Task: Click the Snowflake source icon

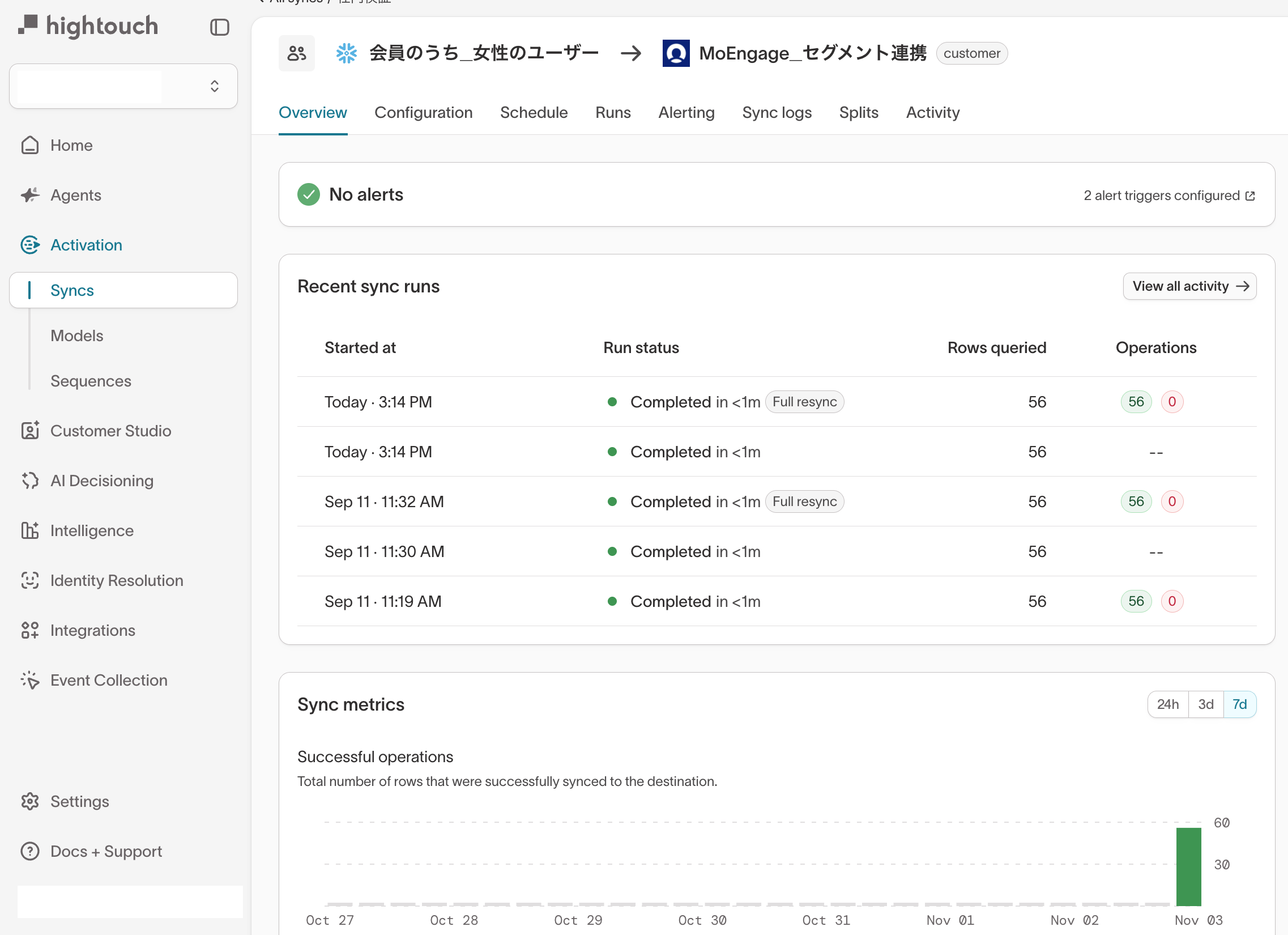Action: click(346, 53)
